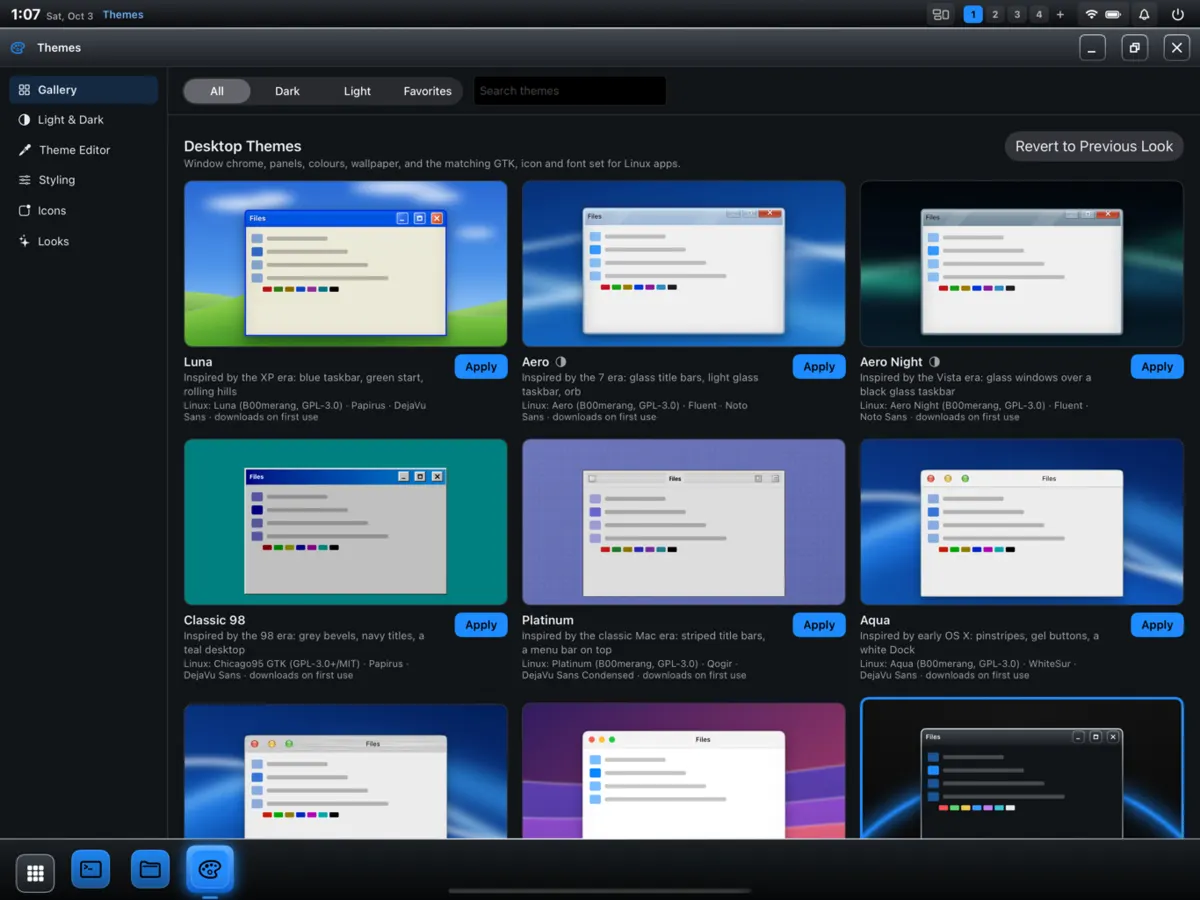This screenshot has width=1200, height=900.
Task: Add a new workspace with plus
Action: 1060,15
